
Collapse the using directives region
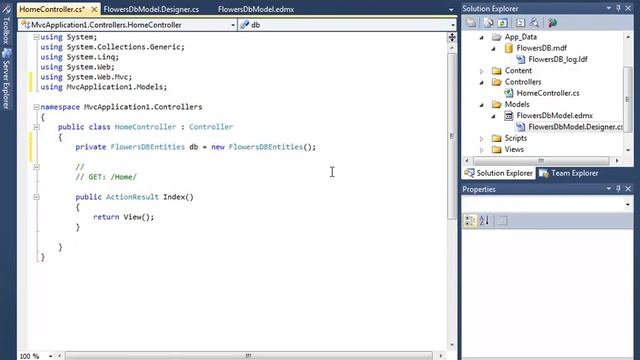click(36, 37)
